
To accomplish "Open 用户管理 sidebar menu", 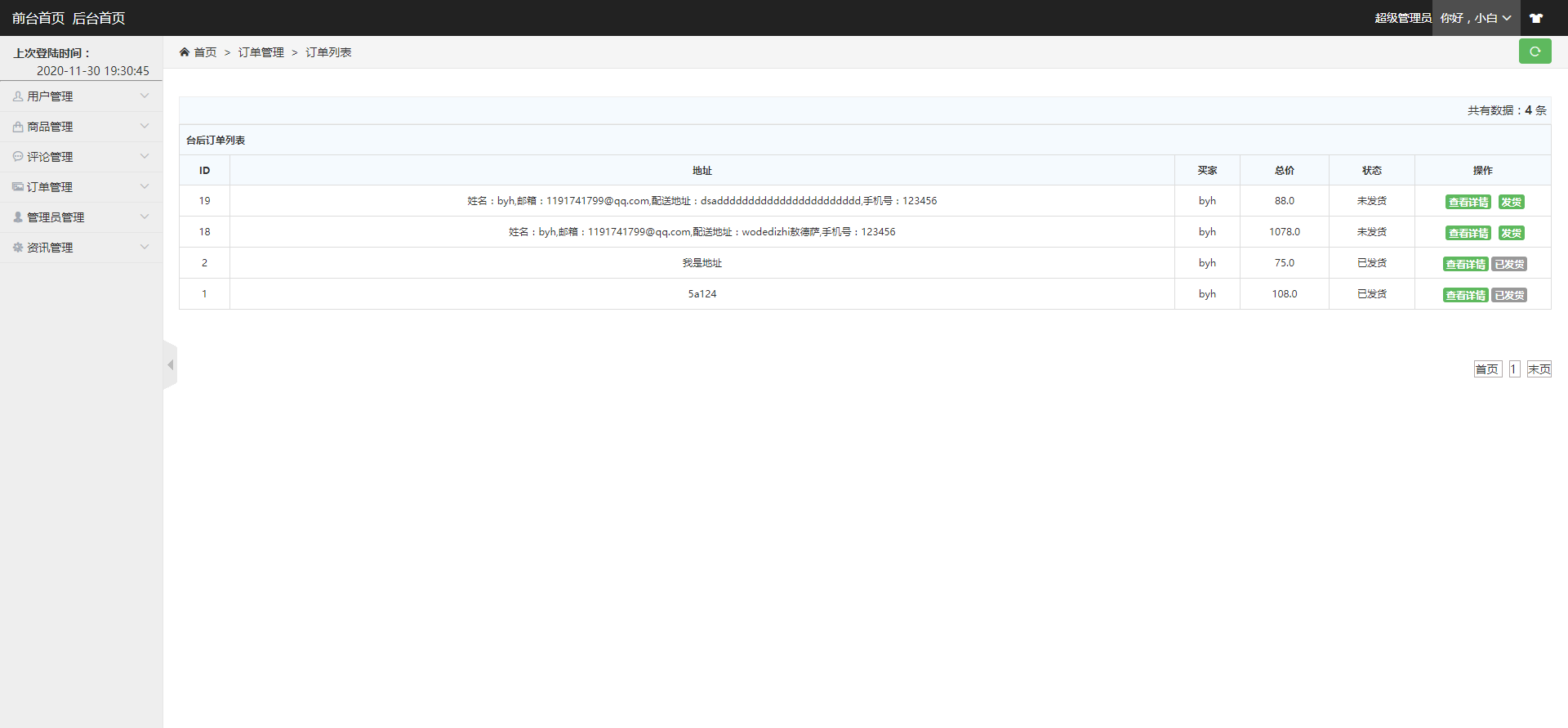I will pyautogui.click(x=81, y=96).
